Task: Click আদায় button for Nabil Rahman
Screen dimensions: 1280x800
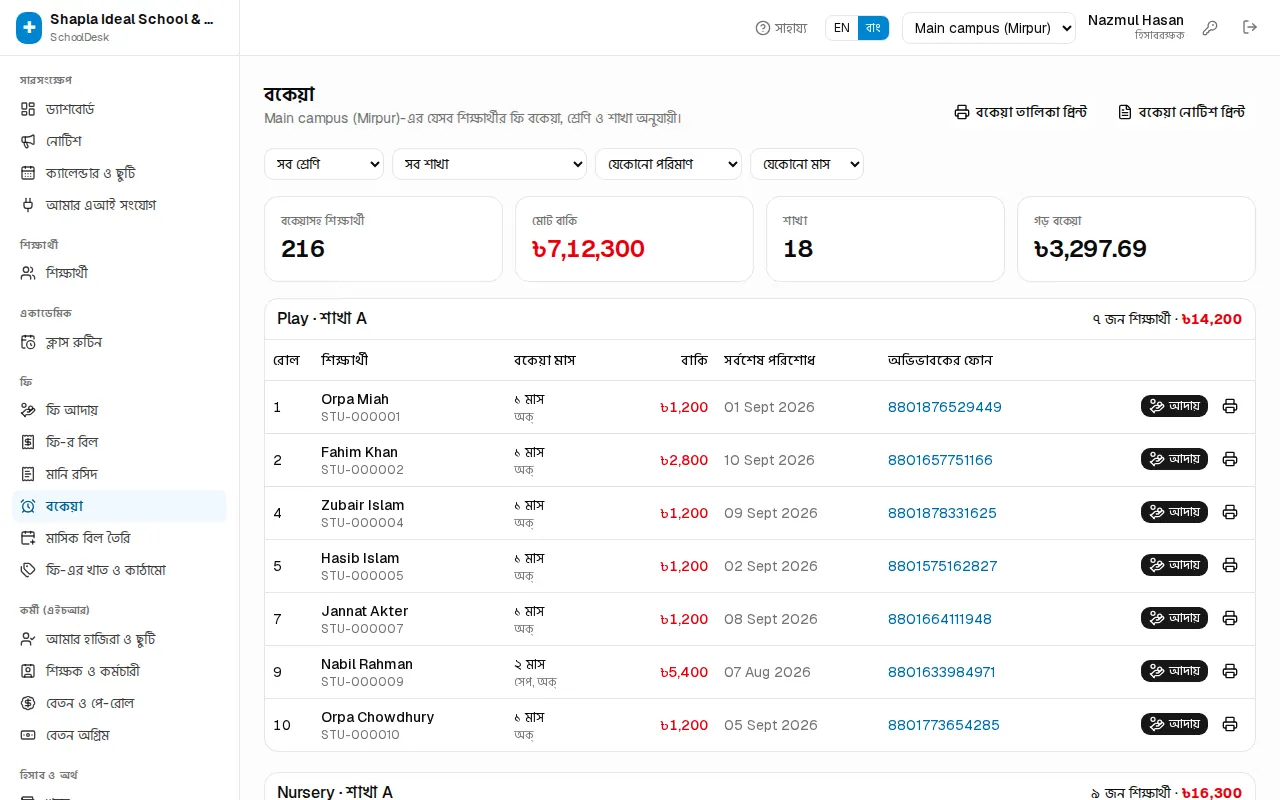Action: pyautogui.click(x=1174, y=671)
